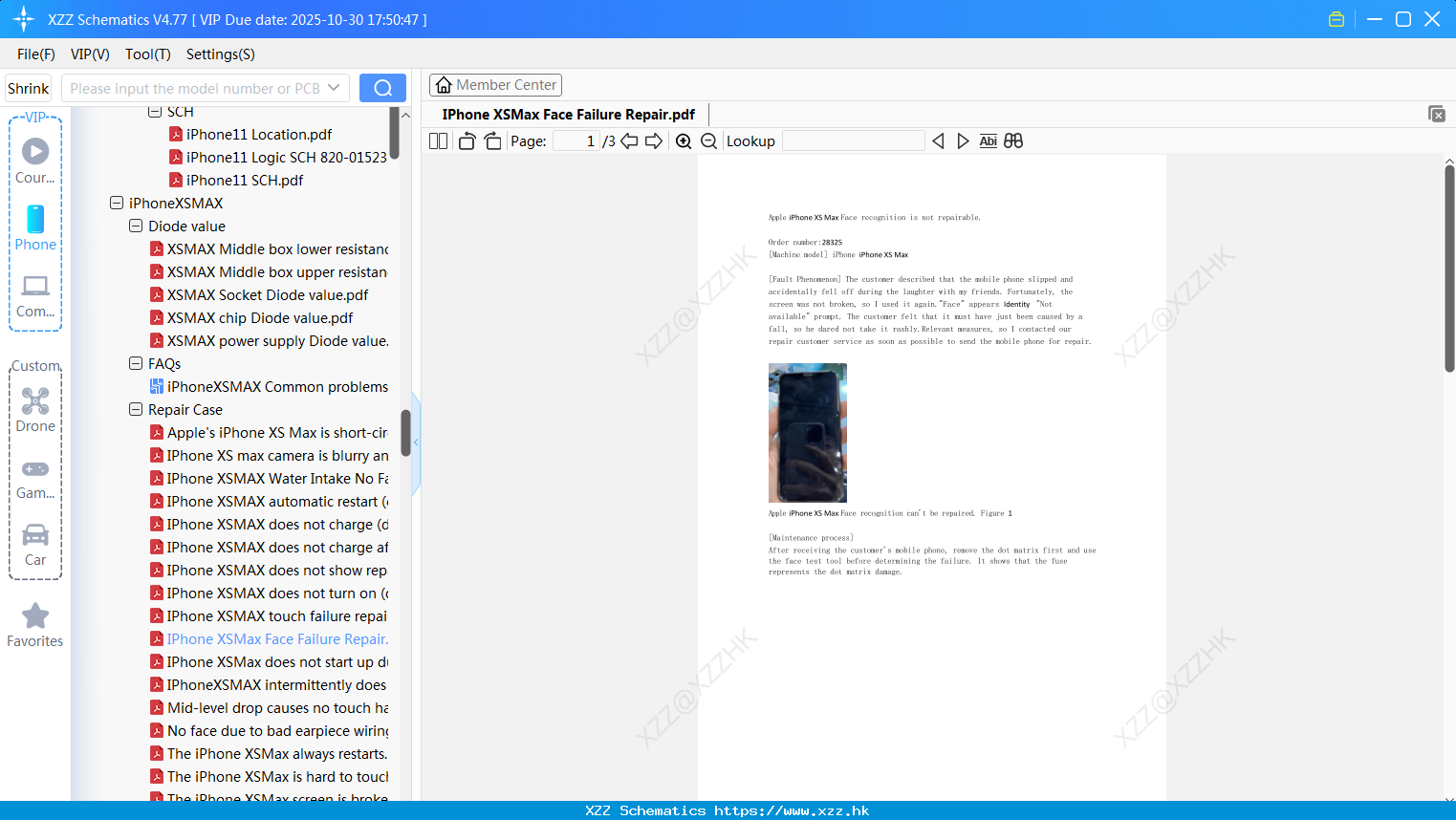Collapse the iPhoneXSMAX tree node
This screenshot has height=820, width=1456.
point(117,203)
